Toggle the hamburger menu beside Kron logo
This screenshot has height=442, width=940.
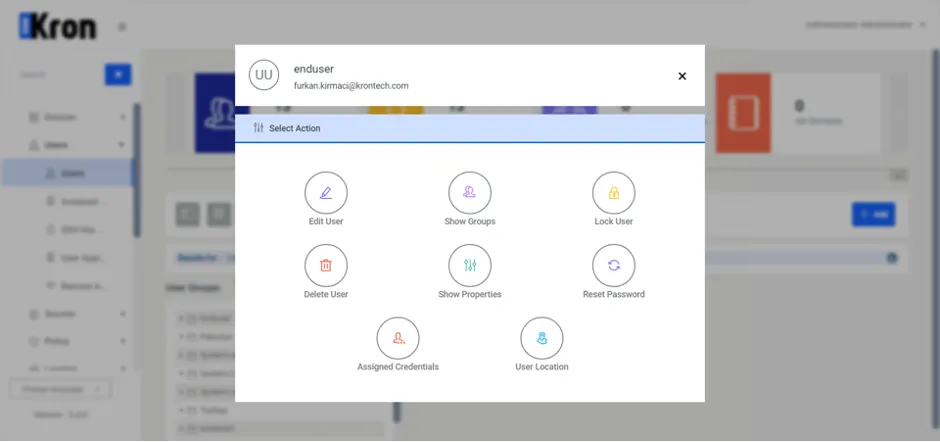[122, 27]
